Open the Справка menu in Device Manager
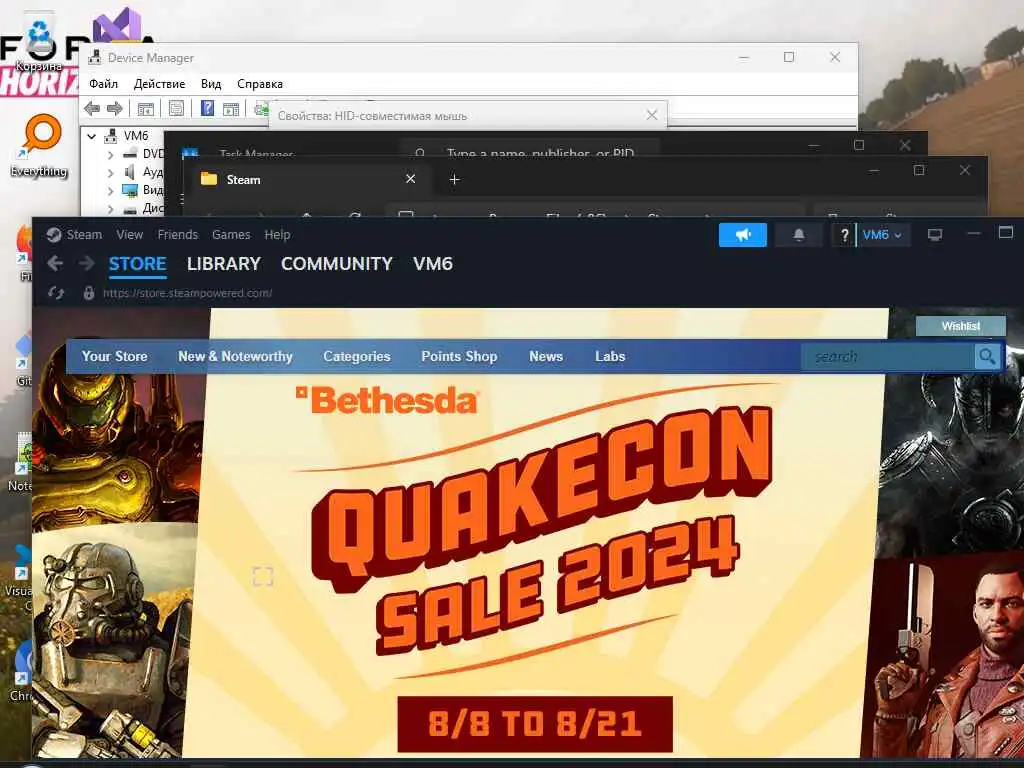This screenshot has width=1024, height=768. pos(260,84)
